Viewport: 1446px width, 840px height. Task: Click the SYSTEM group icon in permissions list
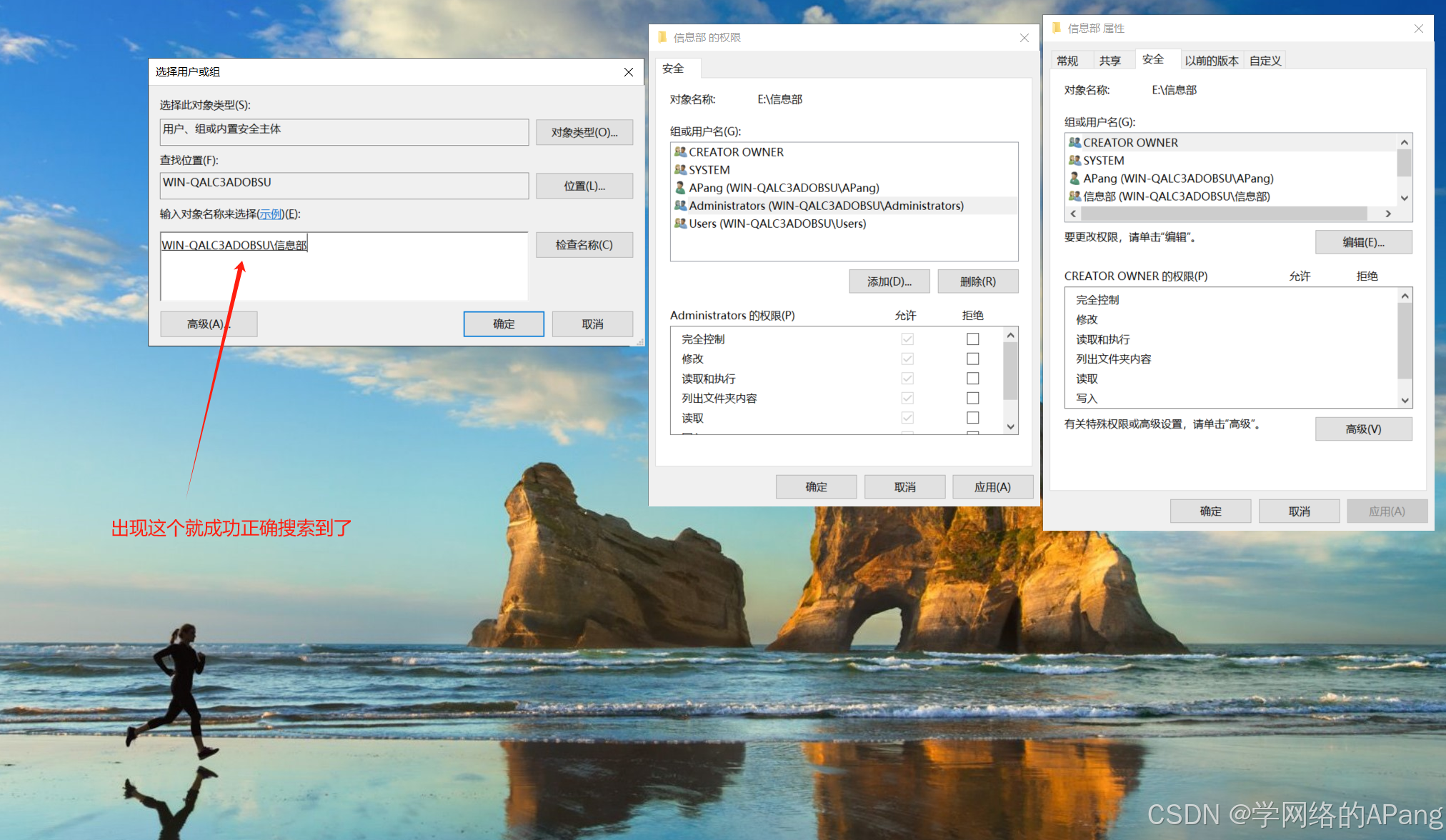coord(680,170)
